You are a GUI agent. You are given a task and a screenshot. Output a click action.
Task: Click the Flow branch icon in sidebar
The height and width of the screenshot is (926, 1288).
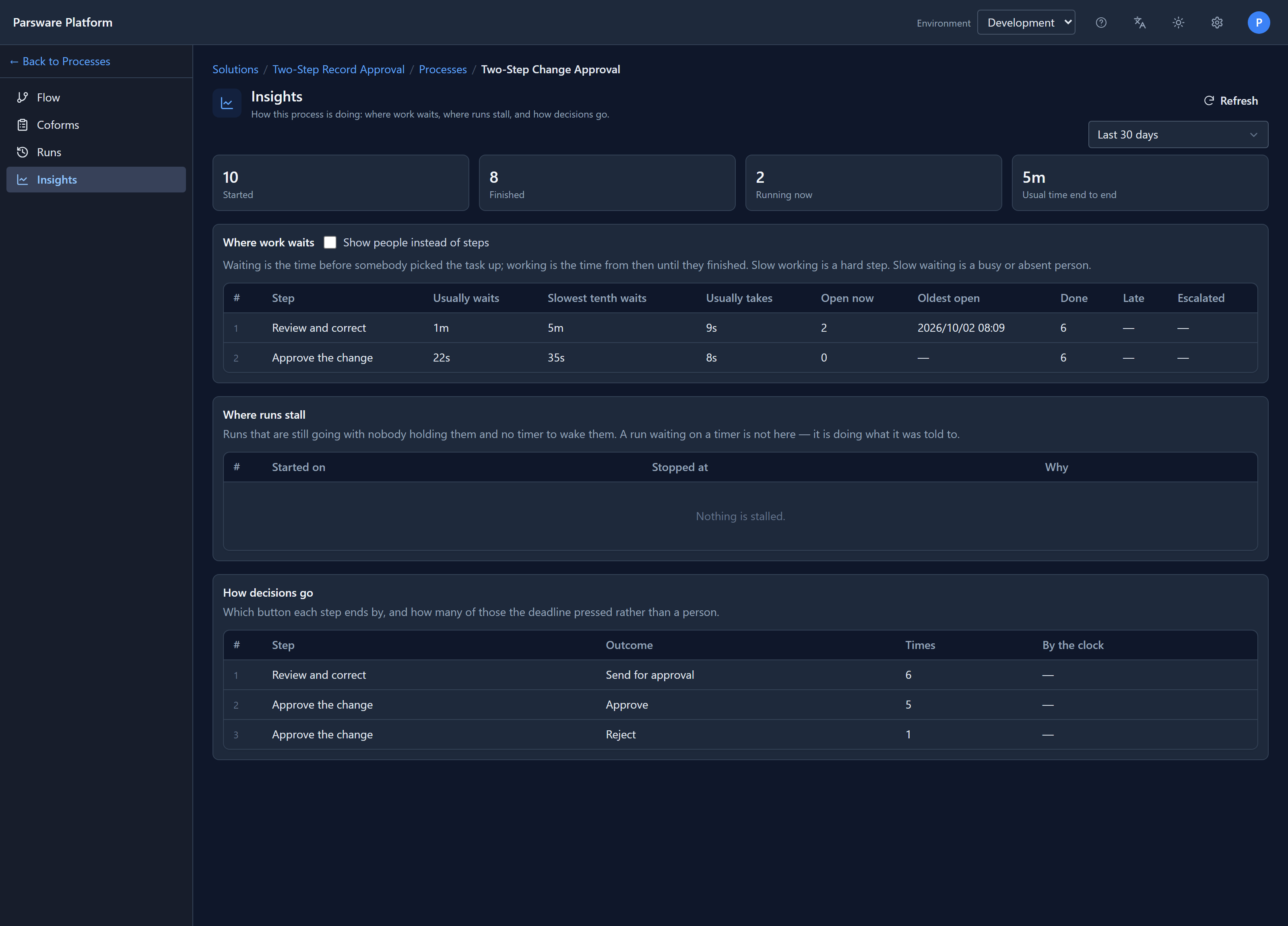pos(23,97)
